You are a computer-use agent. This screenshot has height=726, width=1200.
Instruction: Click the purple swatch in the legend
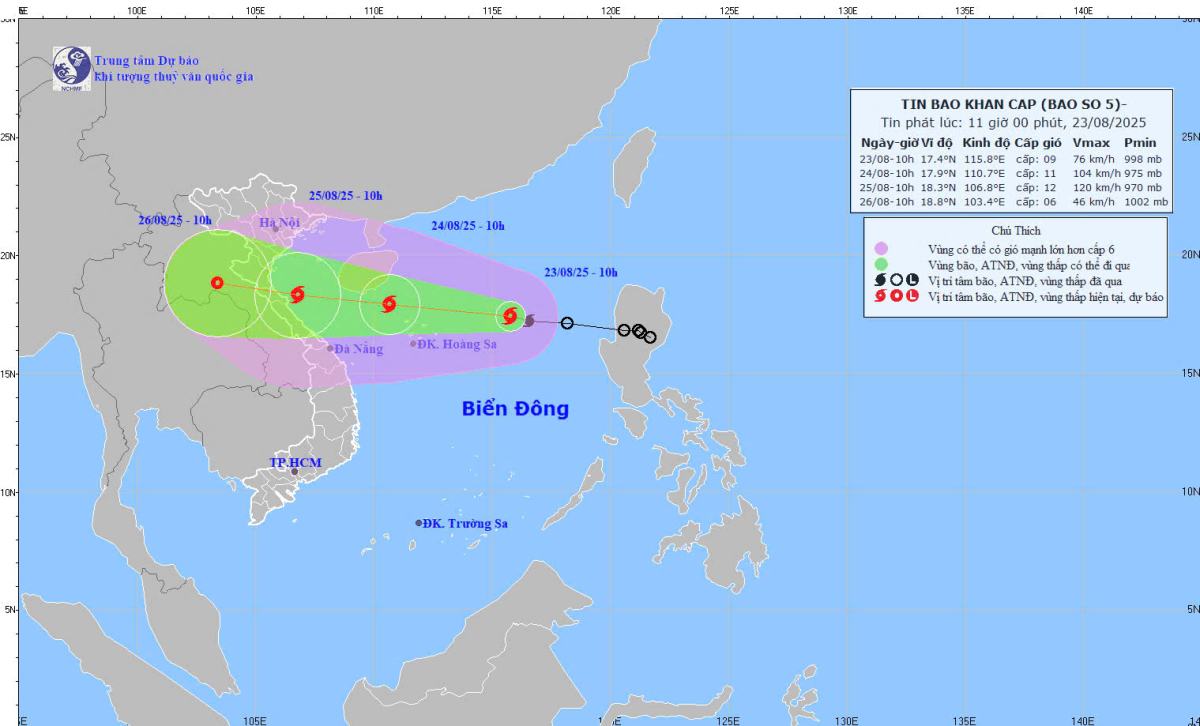tap(881, 249)
